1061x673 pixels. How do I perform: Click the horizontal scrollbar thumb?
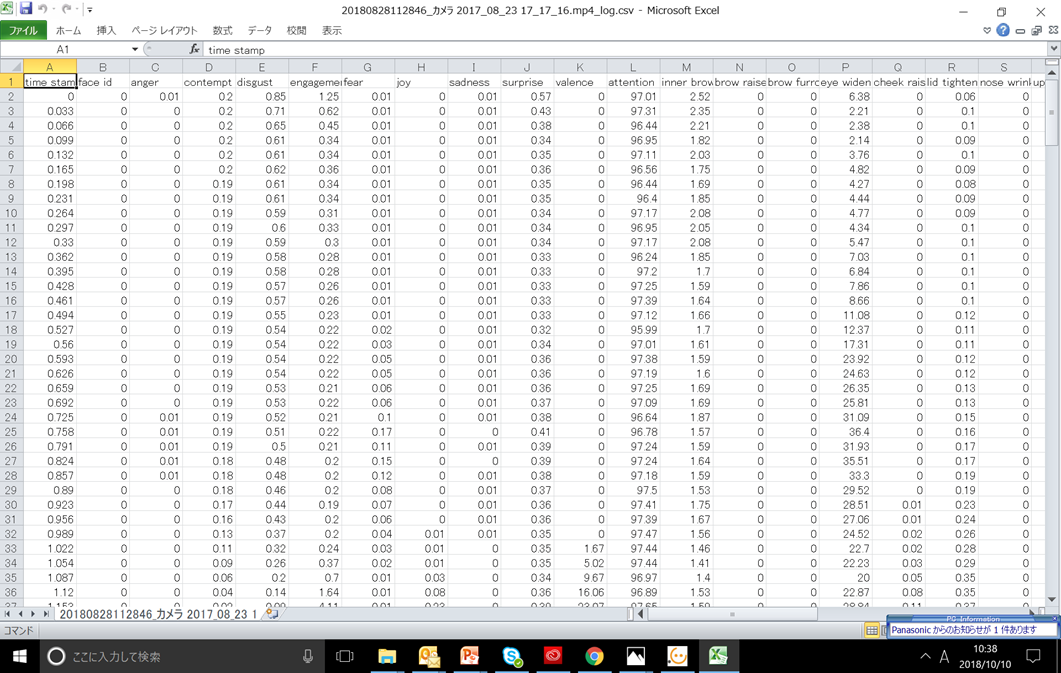click(731, 614)
